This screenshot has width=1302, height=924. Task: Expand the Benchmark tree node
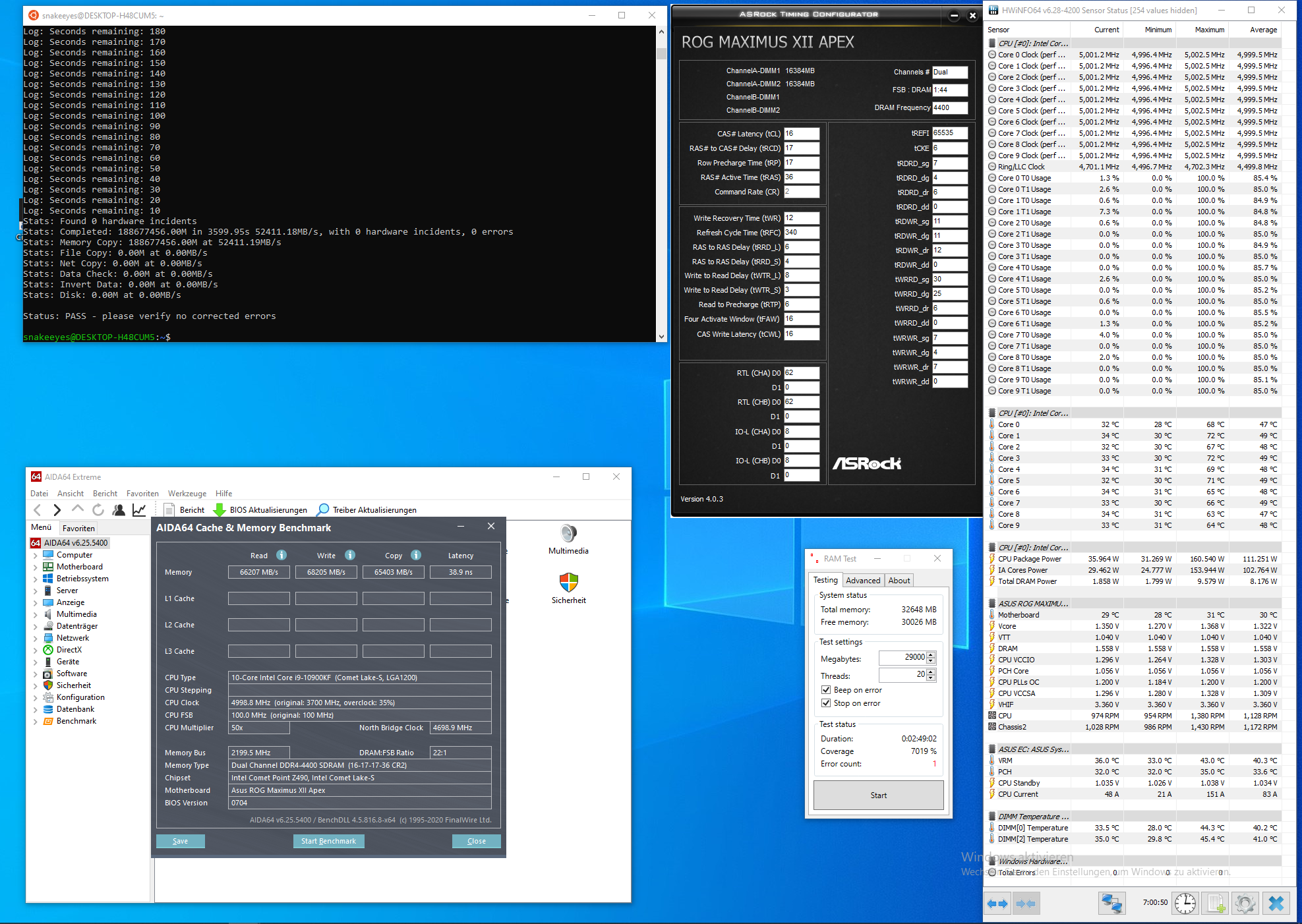coord(35,721)
